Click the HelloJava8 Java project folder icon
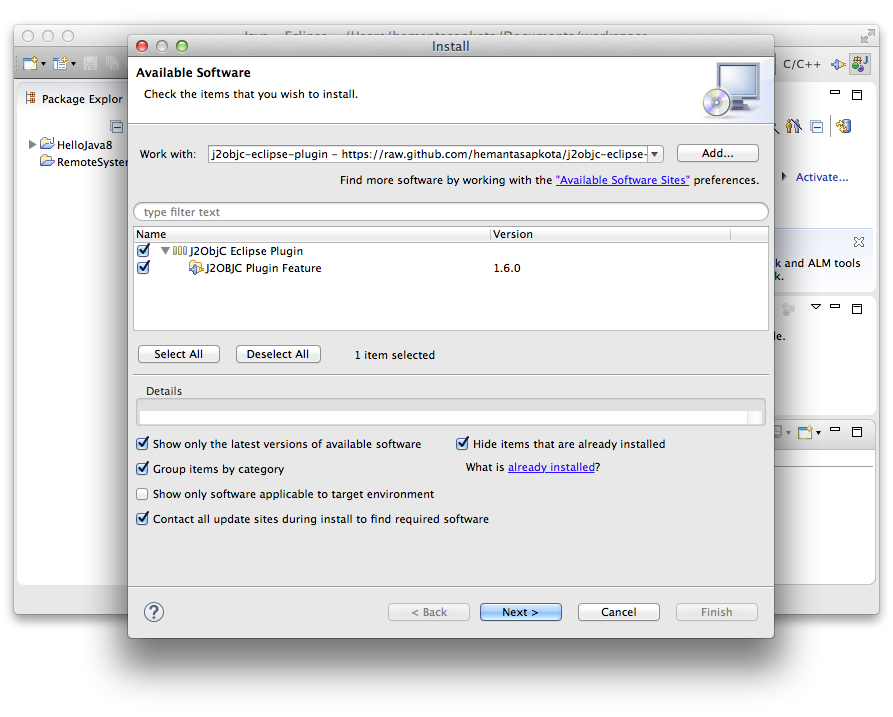 click(47, 144)
